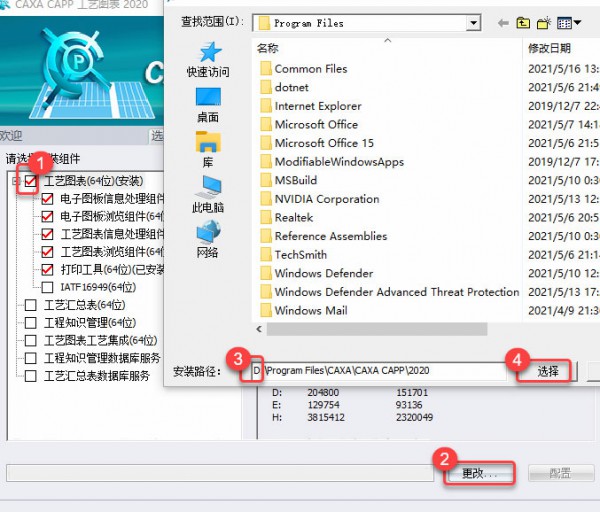Go back using the left arrow icon
Screen dimensions: 600x512
(x=503, y=23)
